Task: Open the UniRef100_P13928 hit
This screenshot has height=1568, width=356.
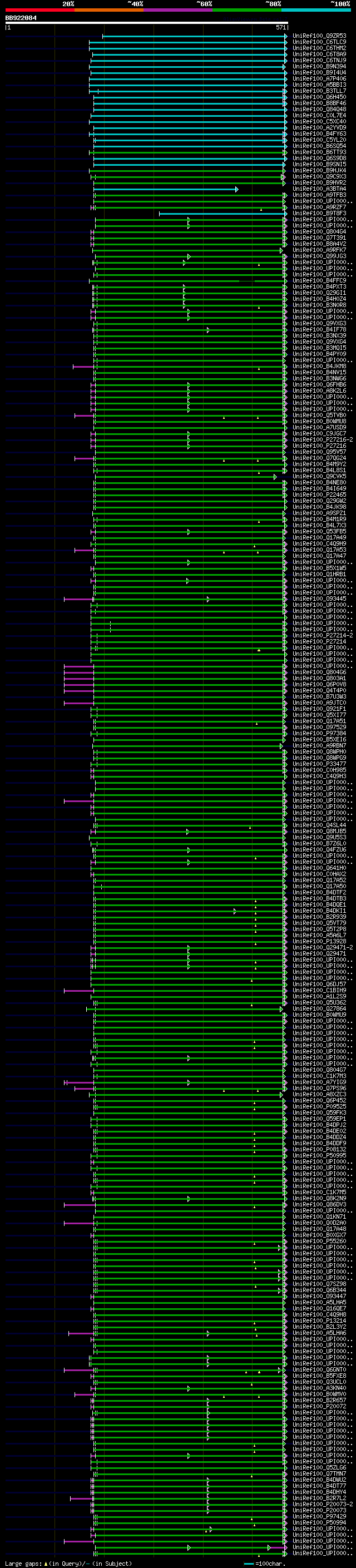Action: [x=319, y=942]
